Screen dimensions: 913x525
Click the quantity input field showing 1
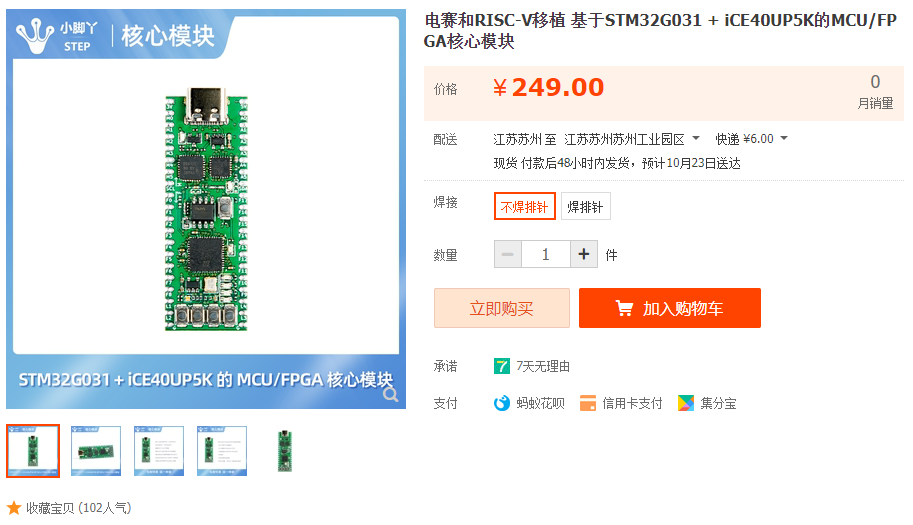[546, 254]
